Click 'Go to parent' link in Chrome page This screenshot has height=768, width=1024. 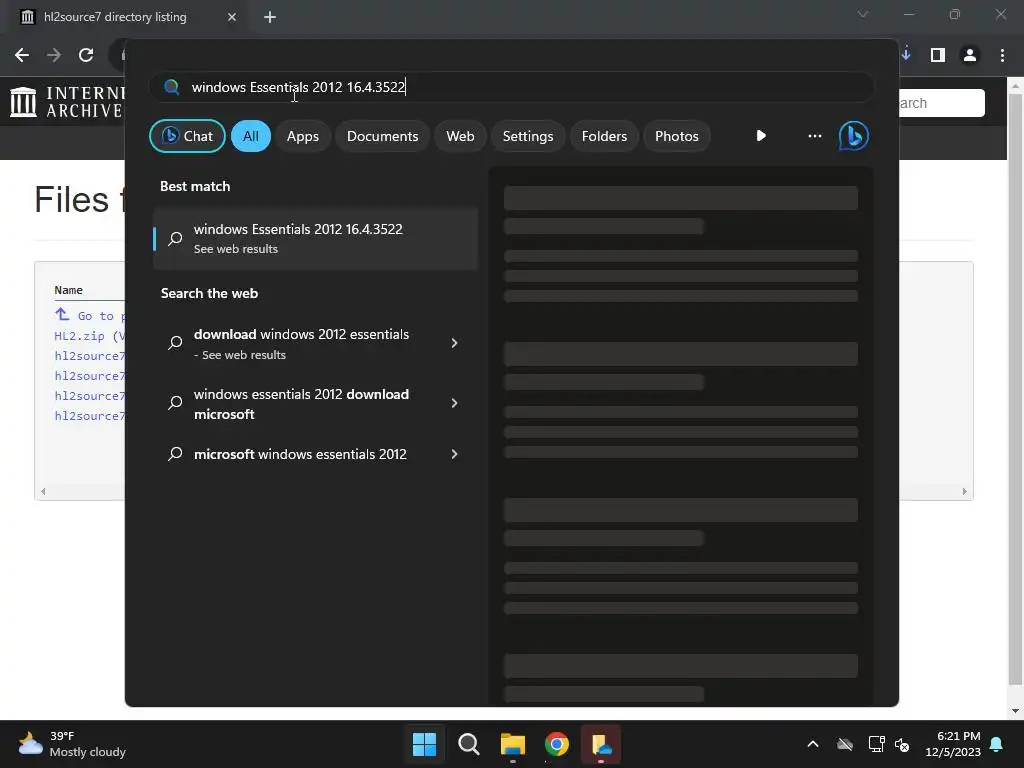[89, 315]
